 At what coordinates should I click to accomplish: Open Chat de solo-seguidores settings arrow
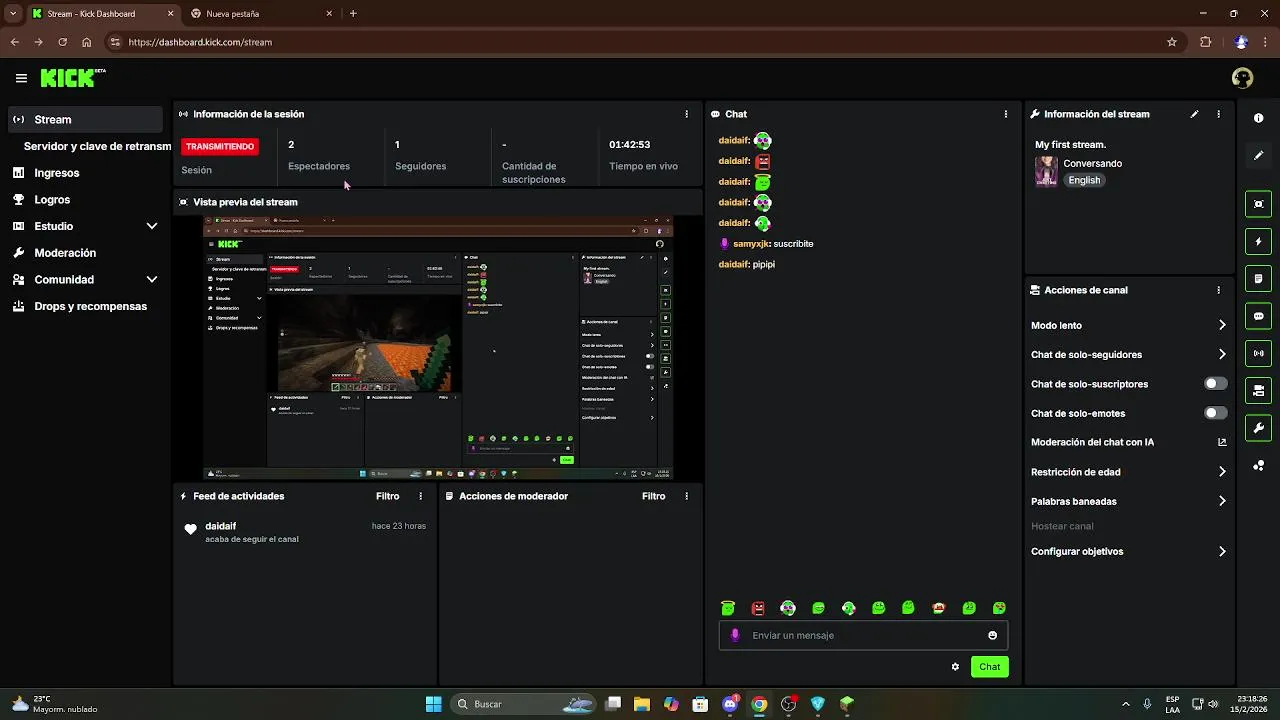[1221, 354]
